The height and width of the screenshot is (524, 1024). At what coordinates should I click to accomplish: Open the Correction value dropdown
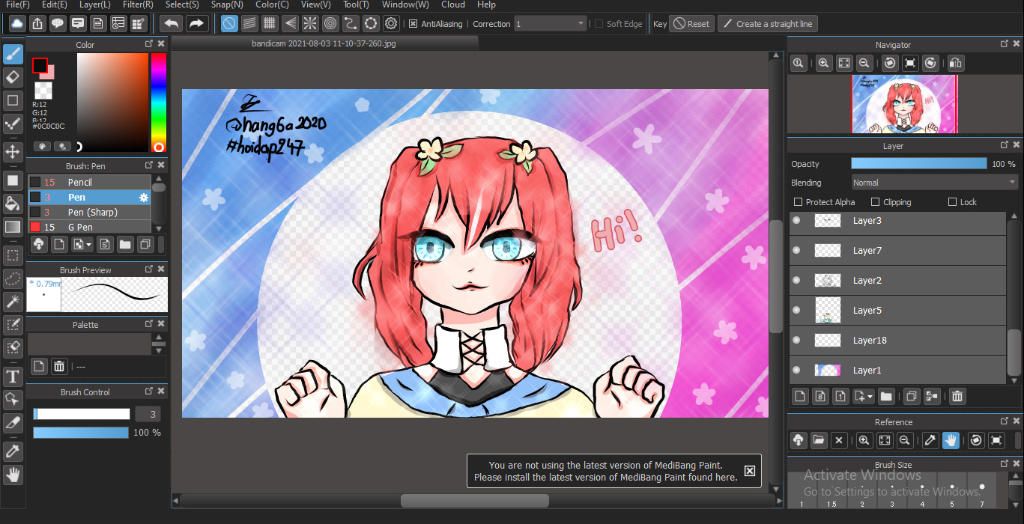coord(550,24)
